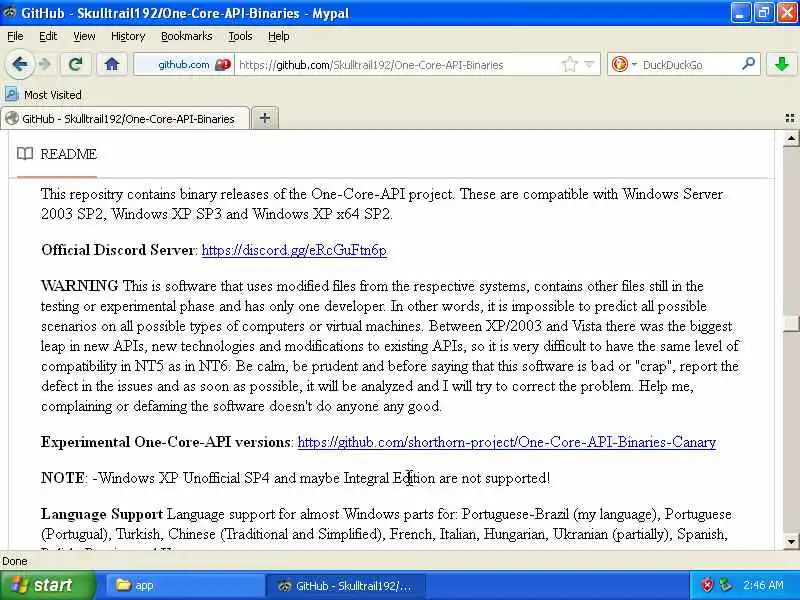The width and height of the screenshot is (800, 600).
Task: Click the 'Experimental One-Core-API versions' text
Action: 166,442
